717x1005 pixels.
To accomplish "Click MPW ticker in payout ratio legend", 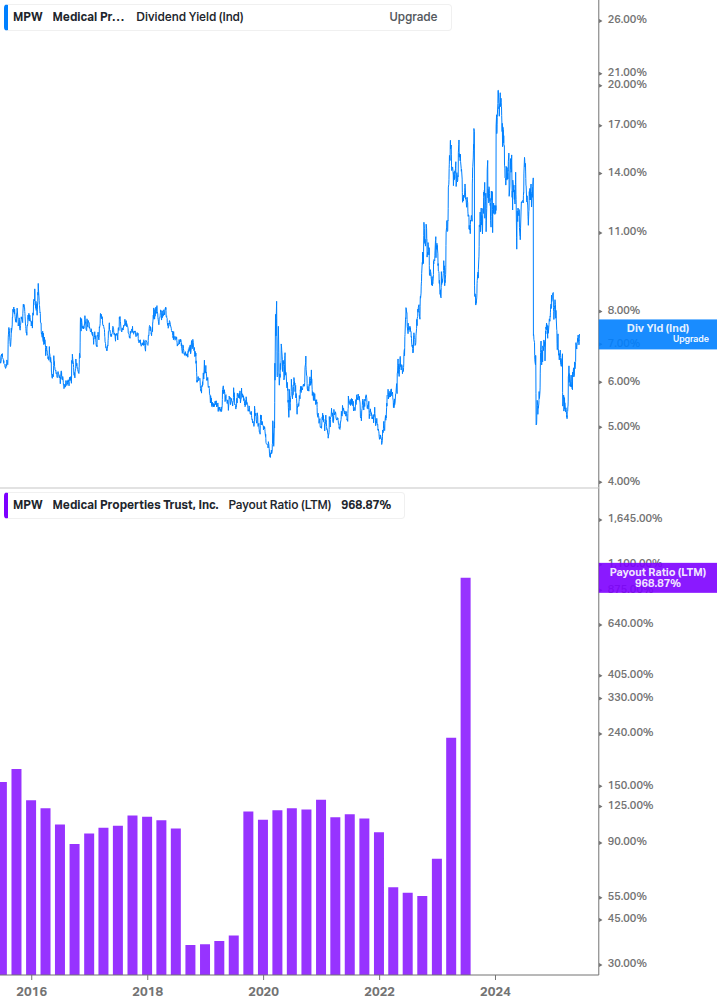I will [x=28, y=505].
